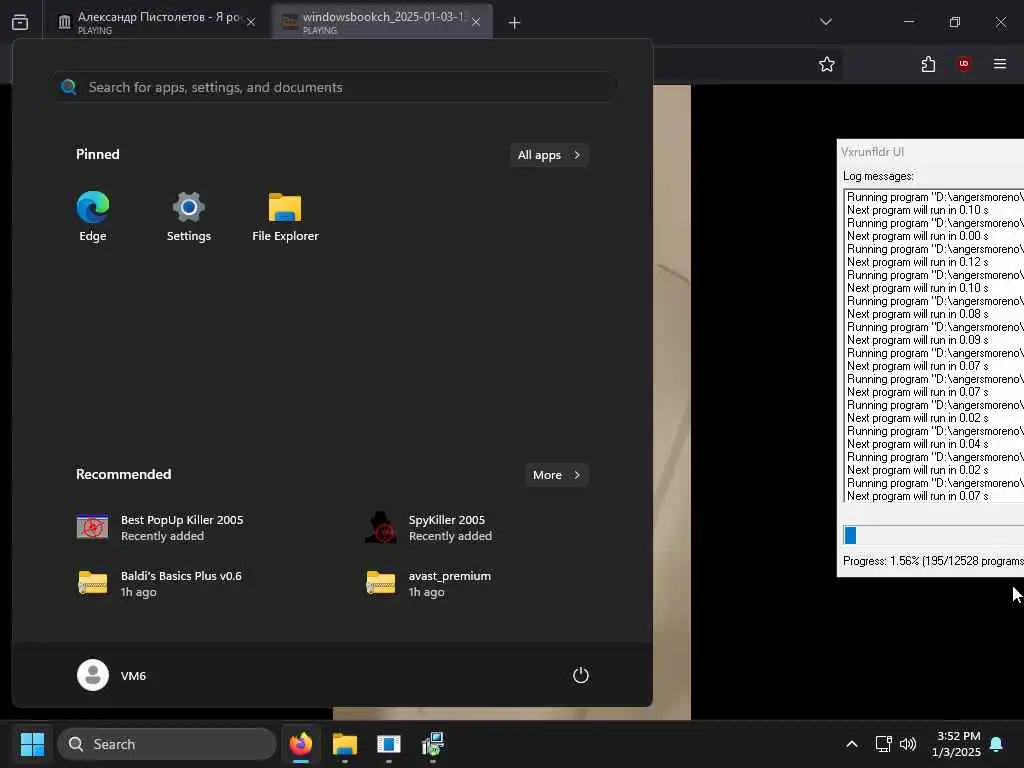Open avast_premium folder recommendation
Screen dimensions: 1024x768
pyautogui.click(x=428, y=583)
